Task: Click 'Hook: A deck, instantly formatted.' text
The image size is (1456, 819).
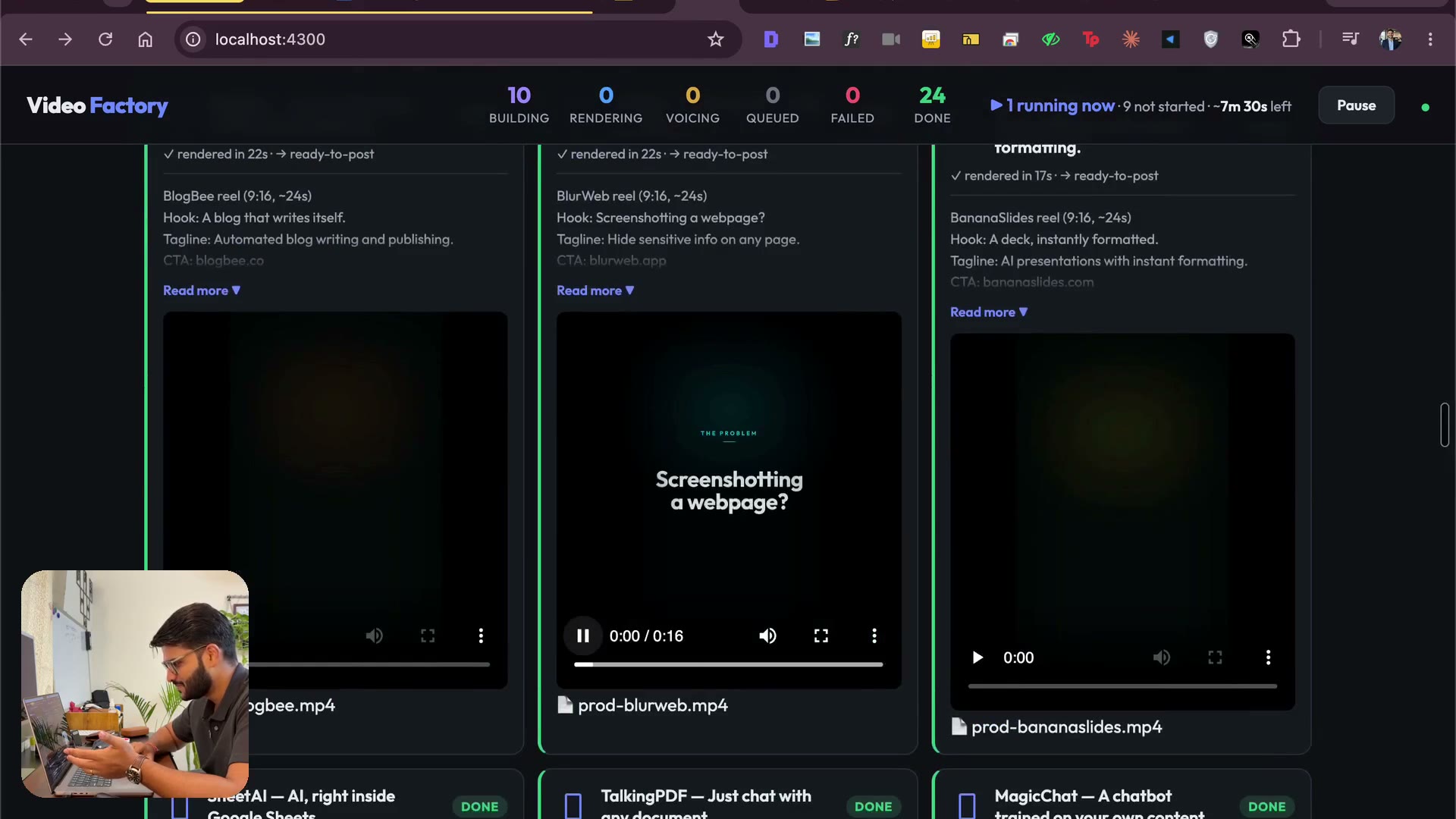Action: tap(1054, 240)
